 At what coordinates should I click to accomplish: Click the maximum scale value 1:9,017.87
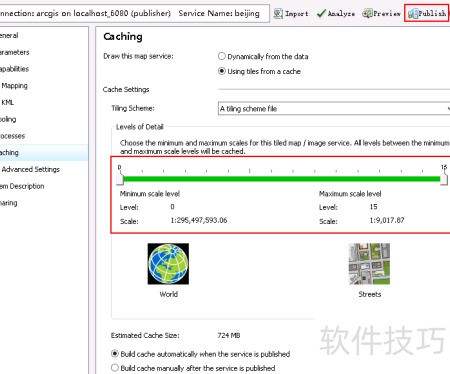click(387, 220)
